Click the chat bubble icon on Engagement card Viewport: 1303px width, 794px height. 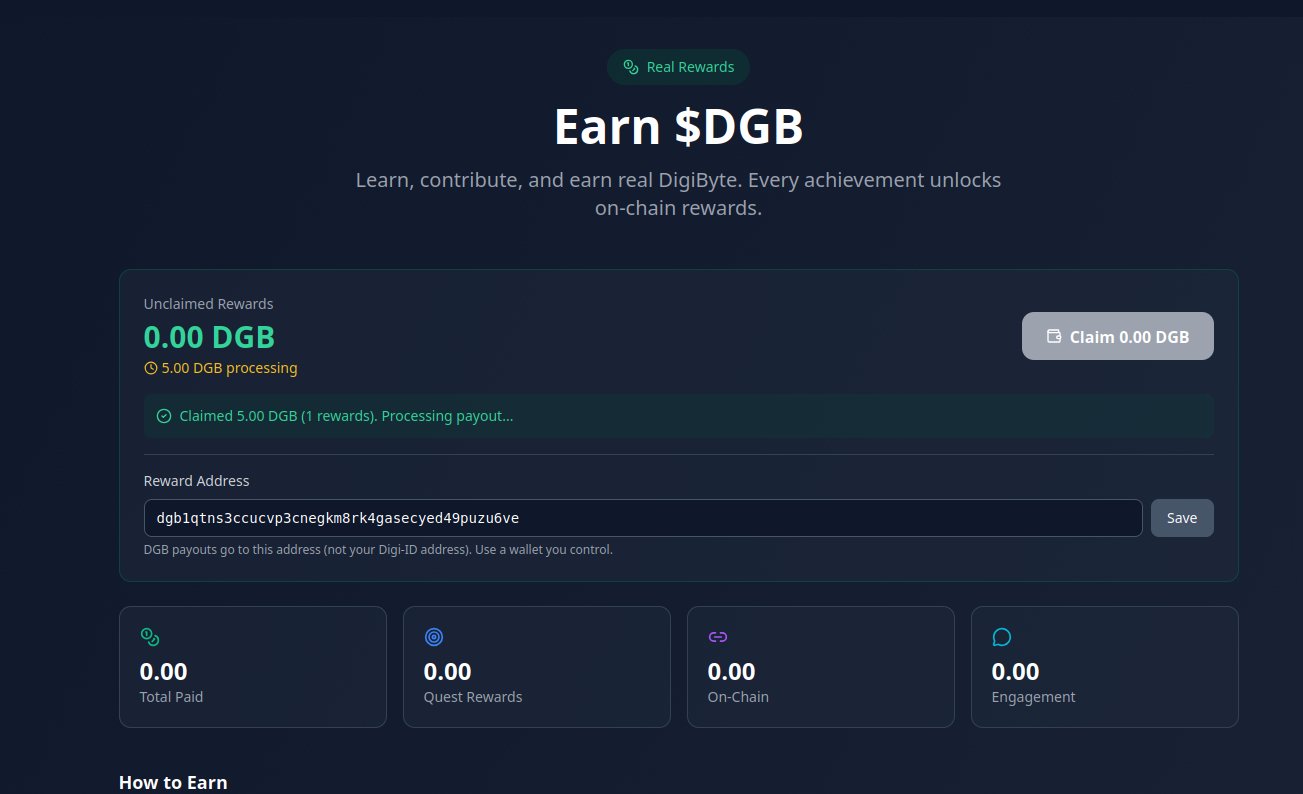click(1002, 637)
